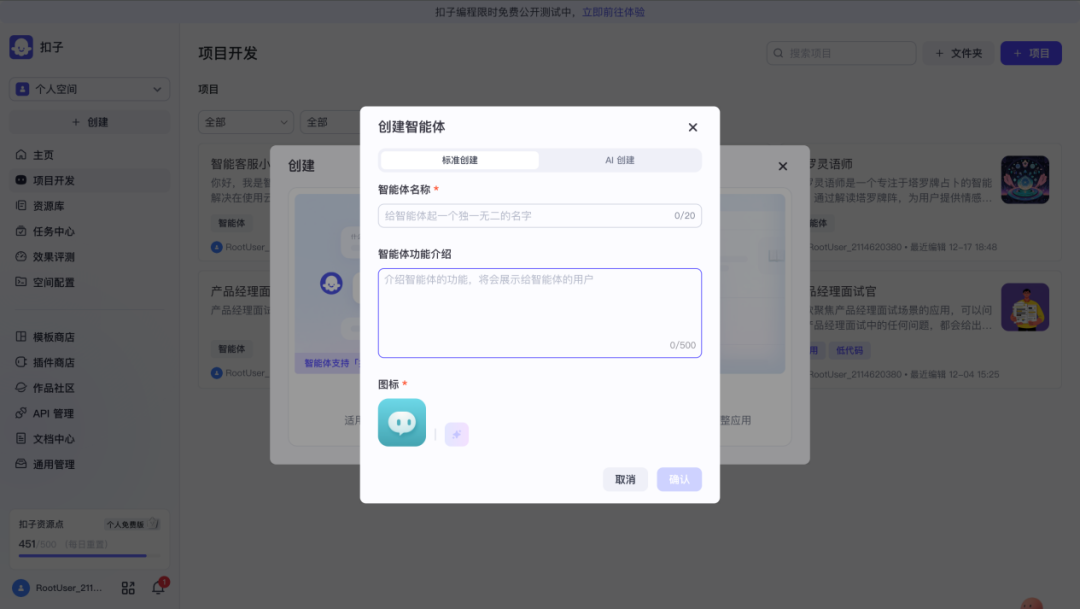Expand the 个人空间 workspace dropdown

click(x=90, y=89)
